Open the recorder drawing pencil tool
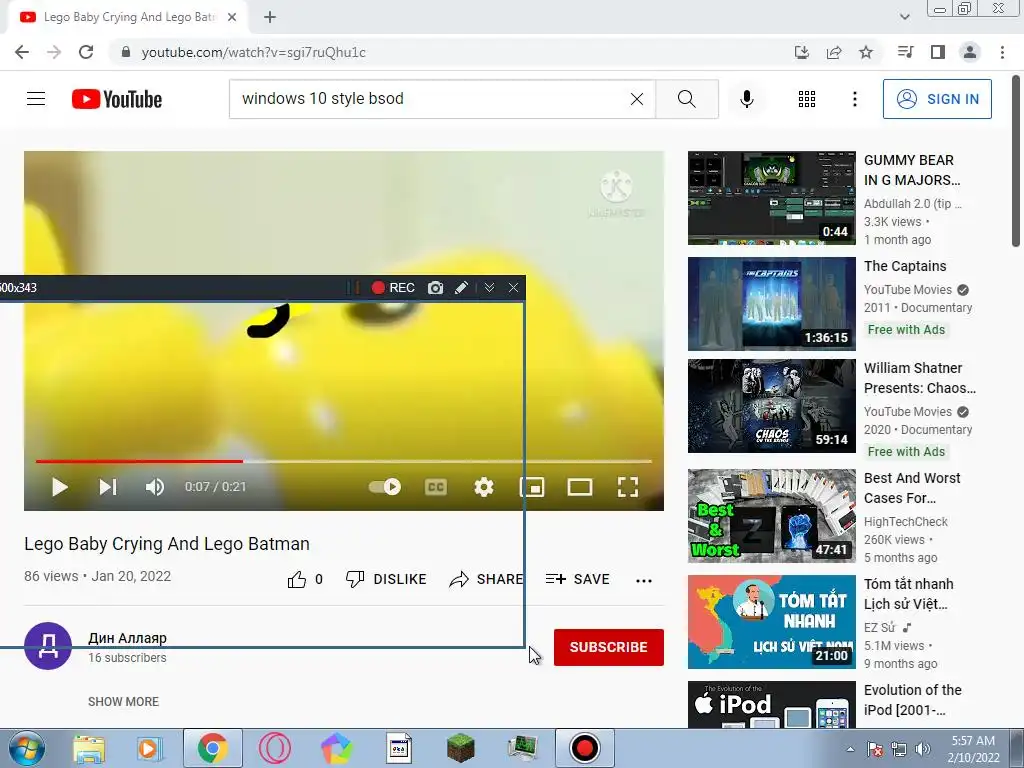 [x=461, y=288]
